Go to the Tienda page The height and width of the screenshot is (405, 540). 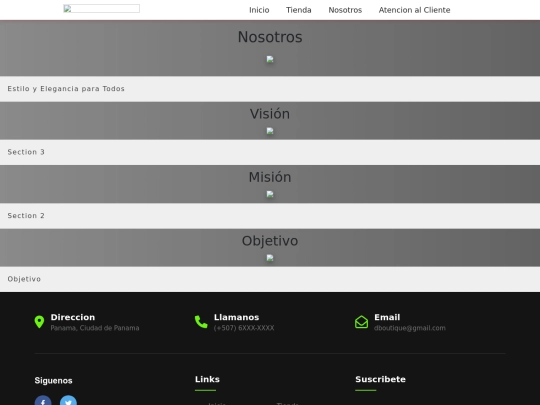[x=299, y=10]
